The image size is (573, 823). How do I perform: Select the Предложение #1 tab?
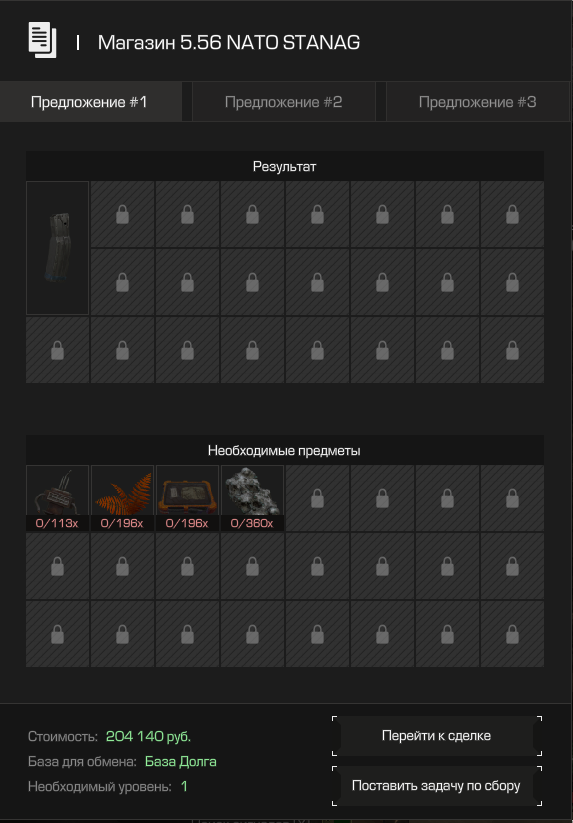[89, 102]
